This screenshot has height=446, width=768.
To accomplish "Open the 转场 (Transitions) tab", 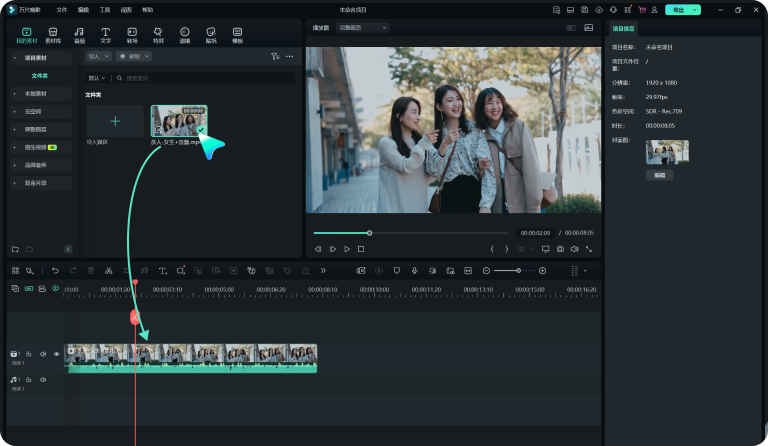I will click(132, 34).
